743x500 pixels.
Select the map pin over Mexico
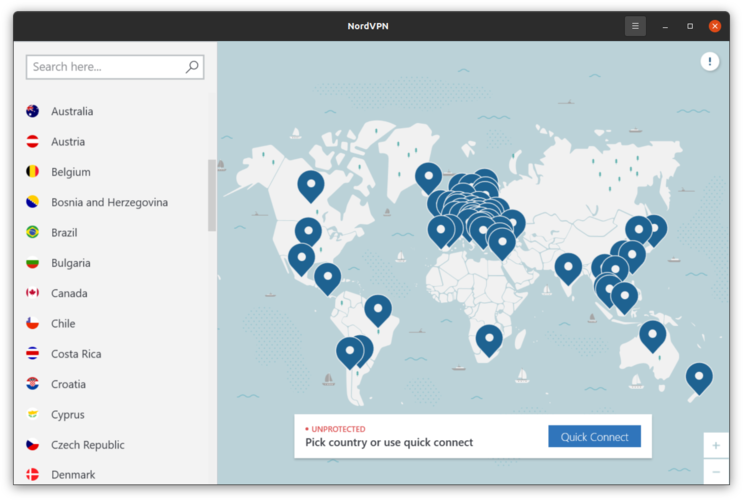click(x=301, y=258)
